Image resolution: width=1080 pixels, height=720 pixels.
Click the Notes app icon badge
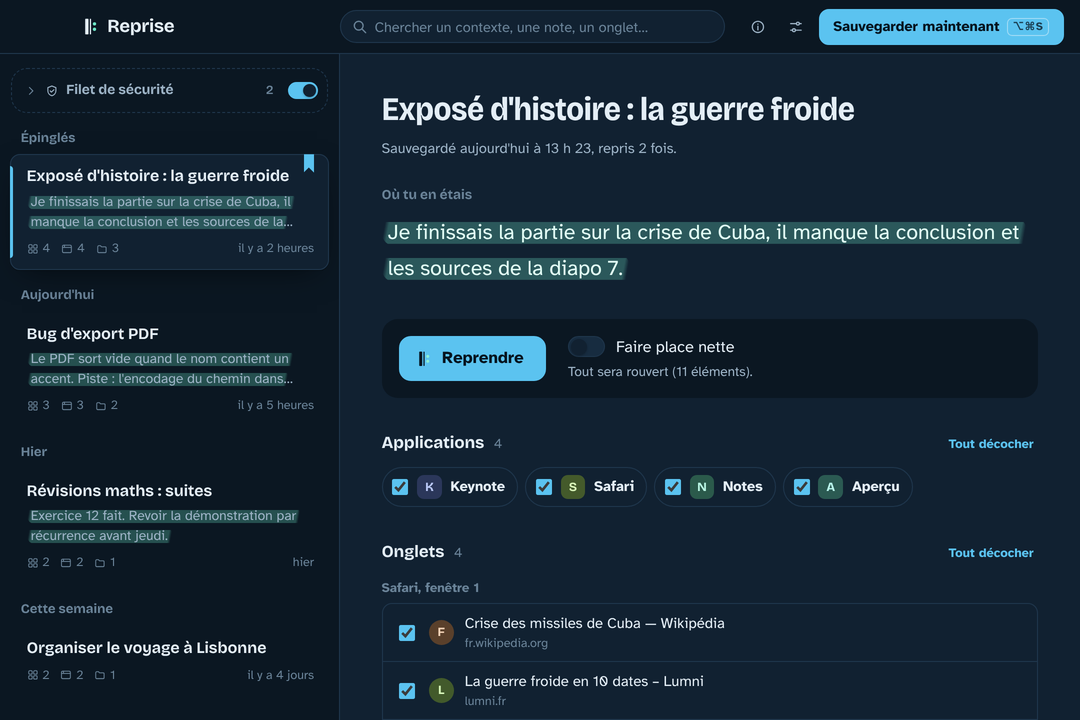[x=702, y=486]
